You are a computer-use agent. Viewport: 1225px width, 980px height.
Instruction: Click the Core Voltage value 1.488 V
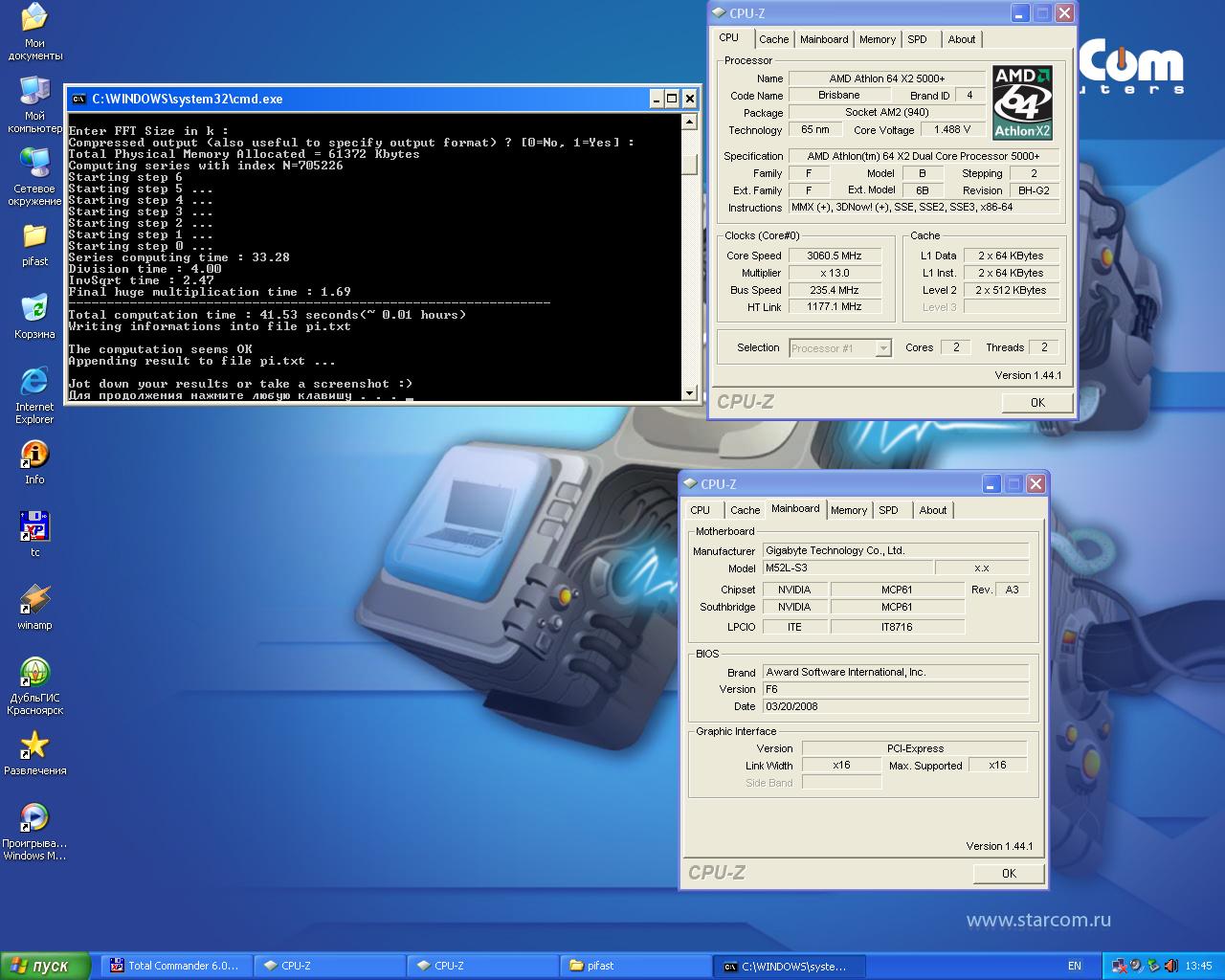952,129
